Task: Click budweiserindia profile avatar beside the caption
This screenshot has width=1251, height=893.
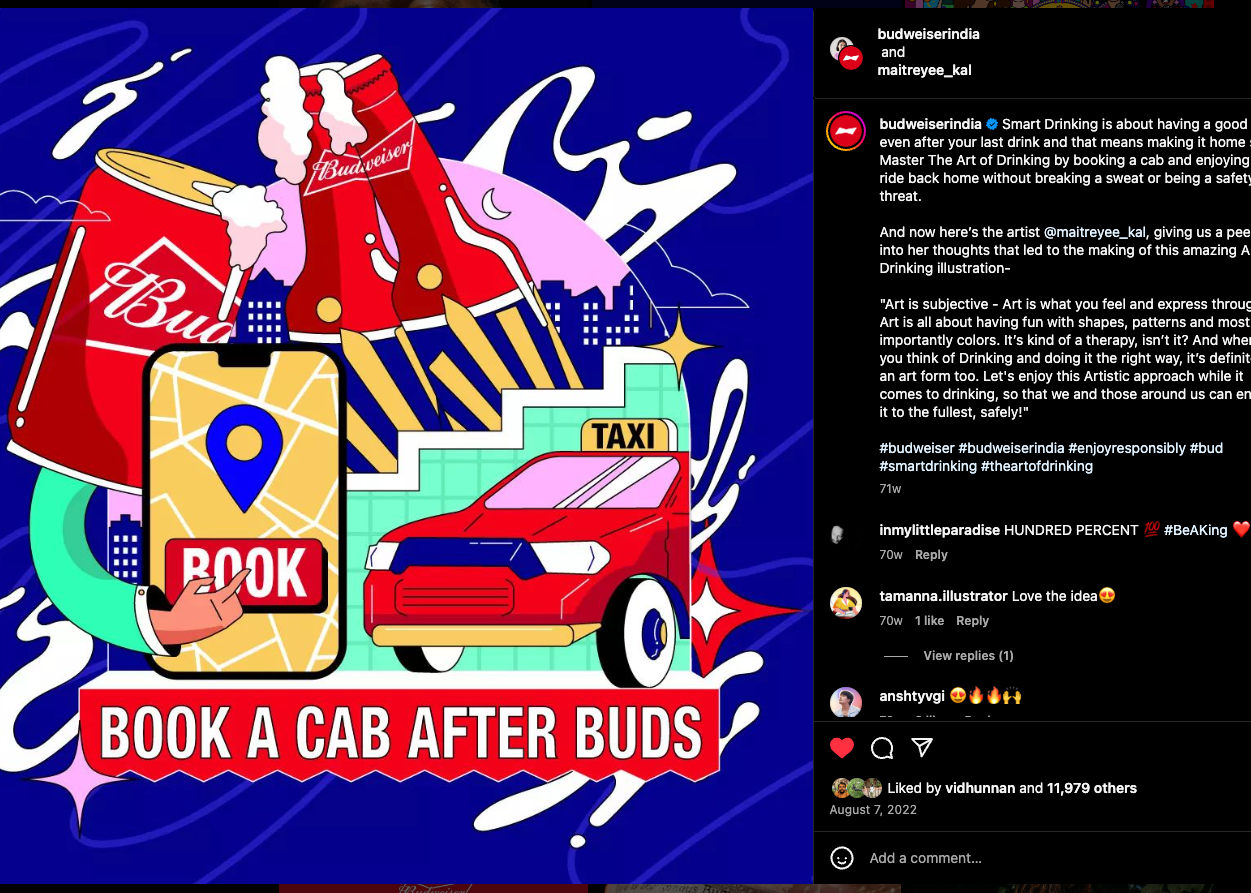Action: pyautogui.click(x=846, y=132)
